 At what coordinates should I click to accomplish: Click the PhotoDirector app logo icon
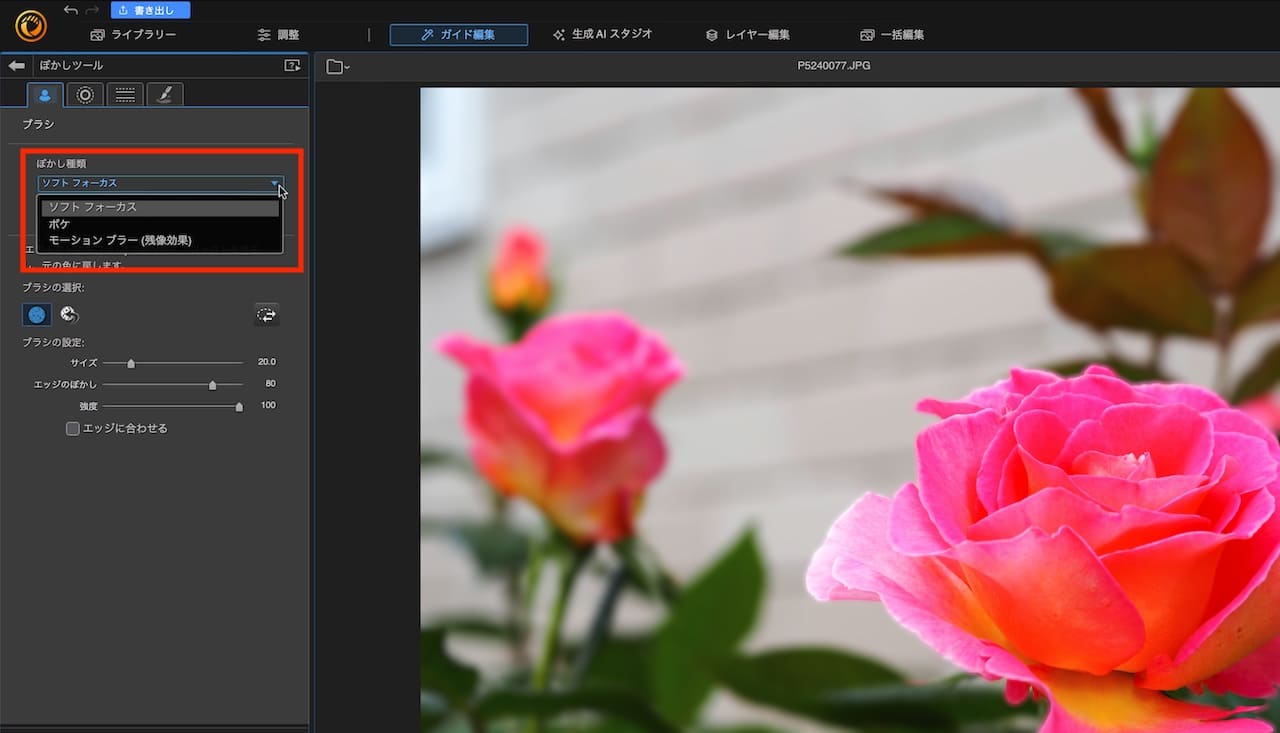tap(30, 24)
